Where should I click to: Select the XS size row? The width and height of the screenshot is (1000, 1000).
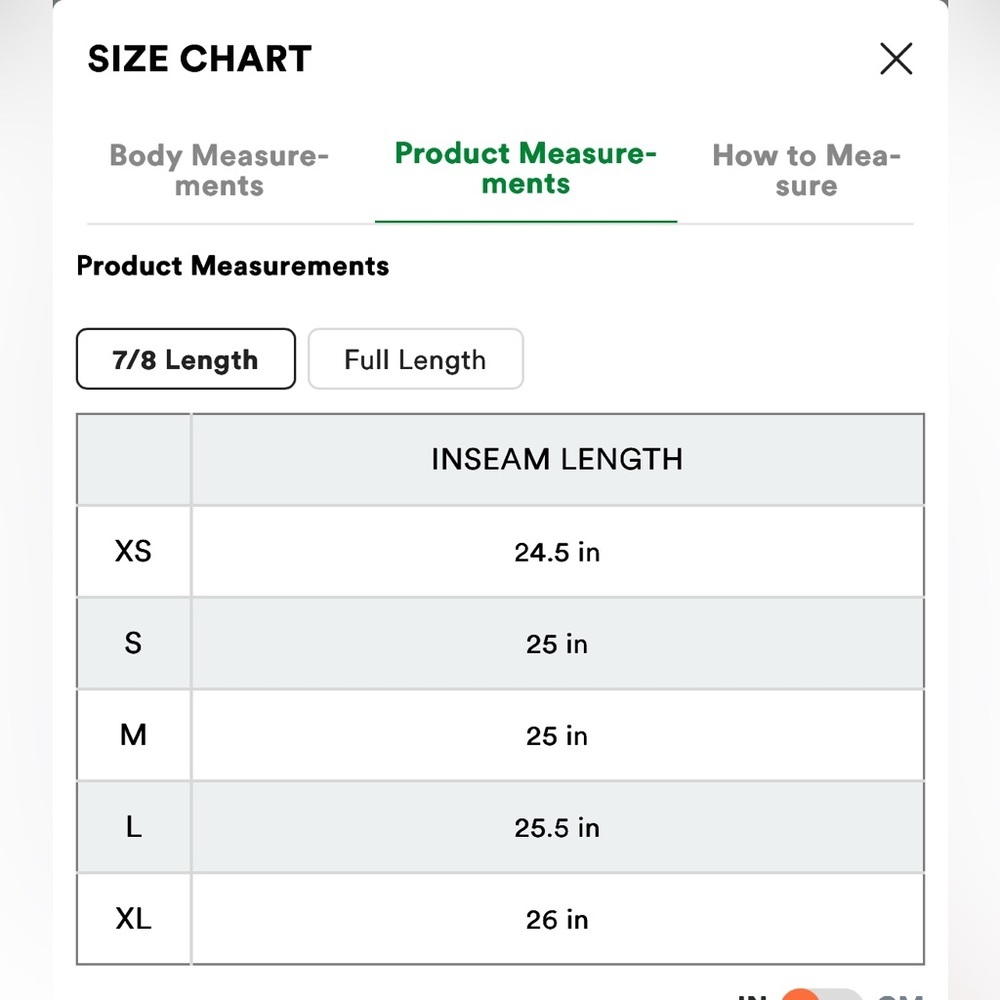pyautogui.click(x=133, y=551)
